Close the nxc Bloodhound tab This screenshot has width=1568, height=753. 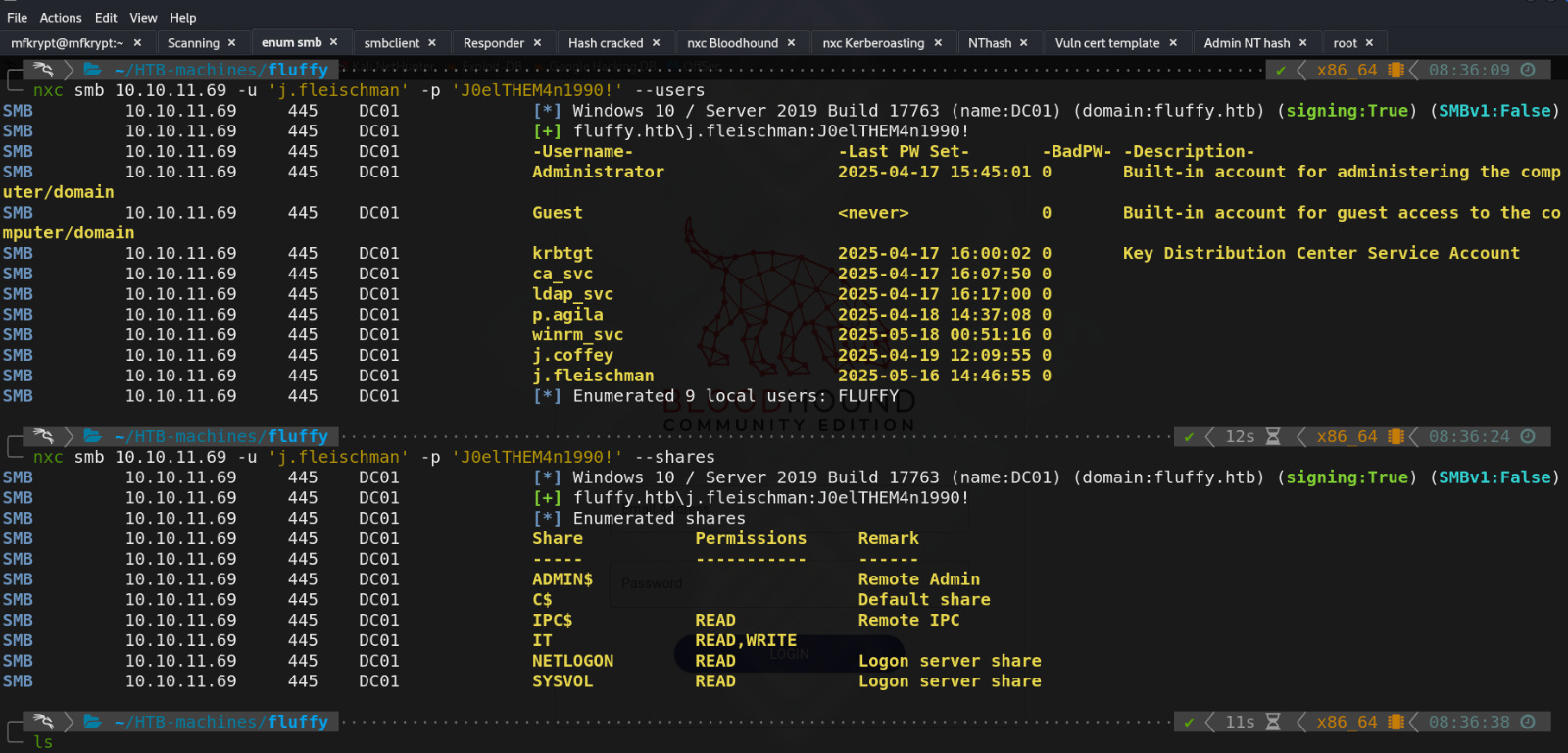(x=791, y=43)
